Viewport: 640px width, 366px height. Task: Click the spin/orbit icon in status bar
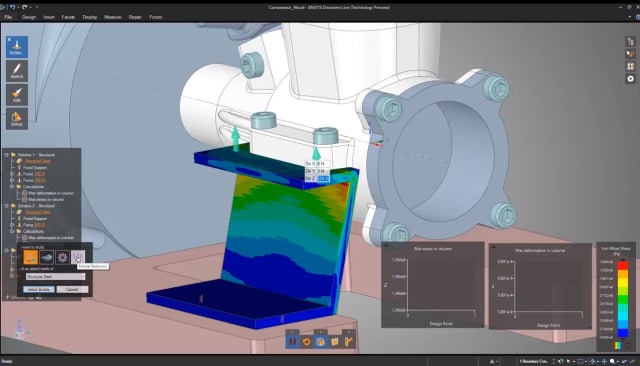(x=593, y=362)
